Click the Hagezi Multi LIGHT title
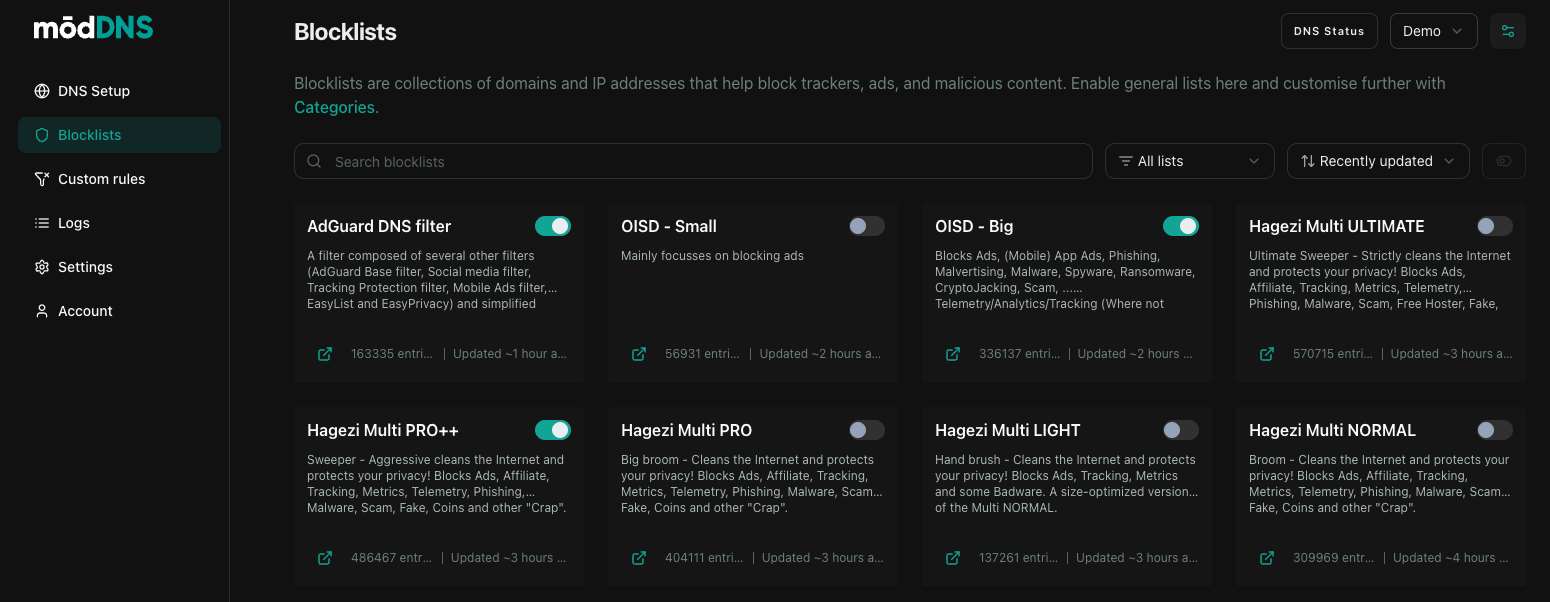Image resolution: width=1550 pixels, height=602 pixels. [1008, 430]
